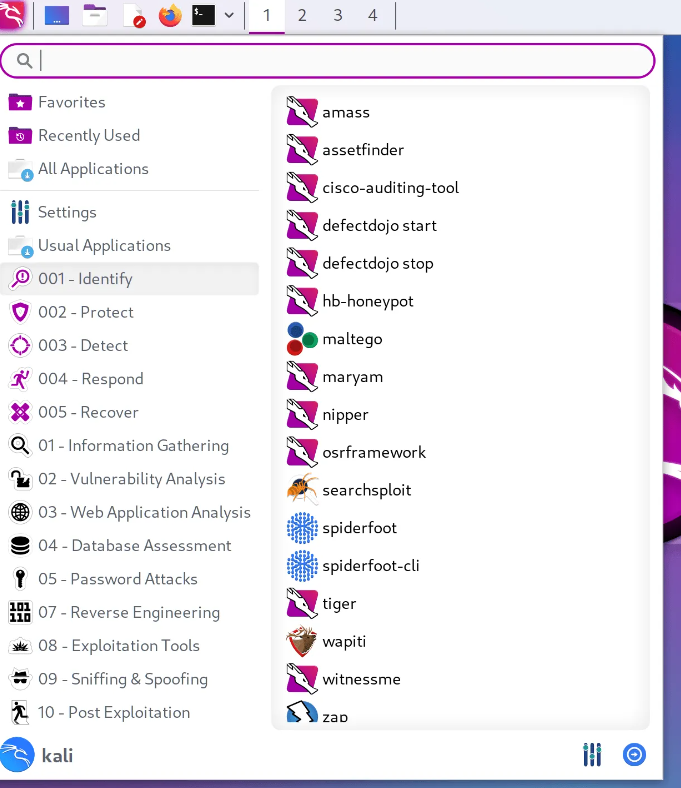681x788 pixels.
Task: Launch cisco-auditing-tool
Action: [460, 187]
